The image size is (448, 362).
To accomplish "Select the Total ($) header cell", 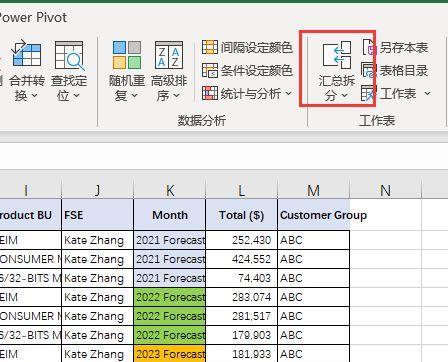I will pyautogui.click(x=242, y=215).
